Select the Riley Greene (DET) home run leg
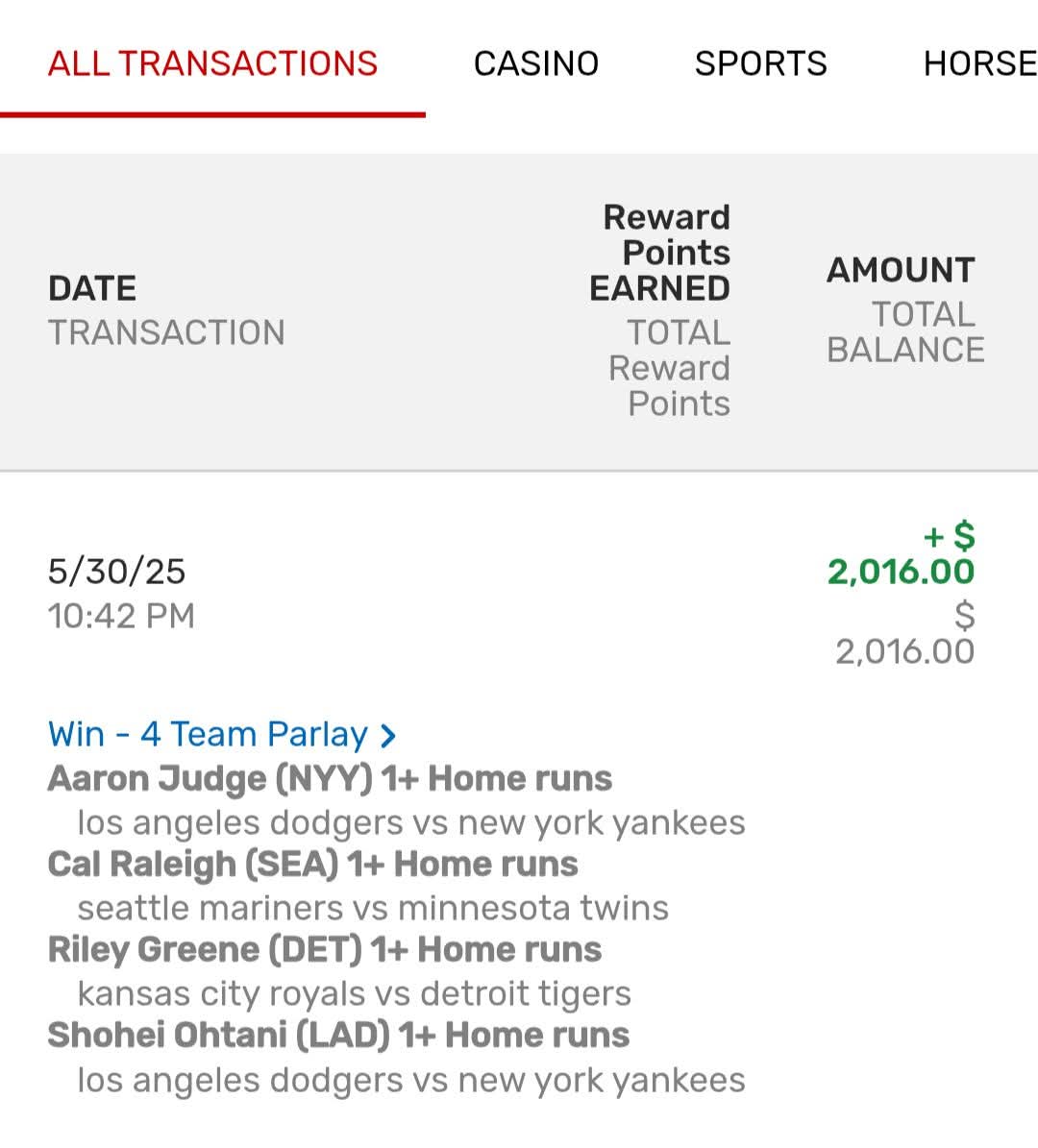Screen dimensions: 1038x1148 [325, 949]
